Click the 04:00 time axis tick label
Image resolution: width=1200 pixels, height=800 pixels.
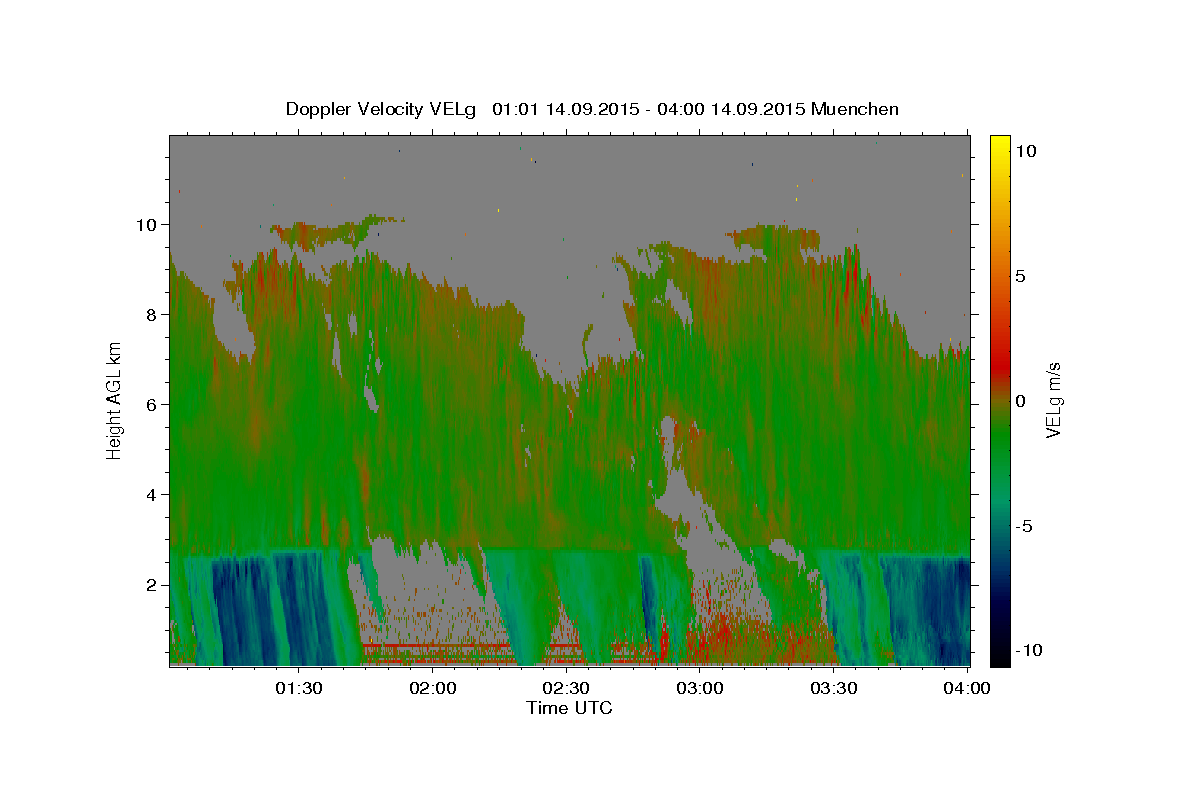point(967,688)
